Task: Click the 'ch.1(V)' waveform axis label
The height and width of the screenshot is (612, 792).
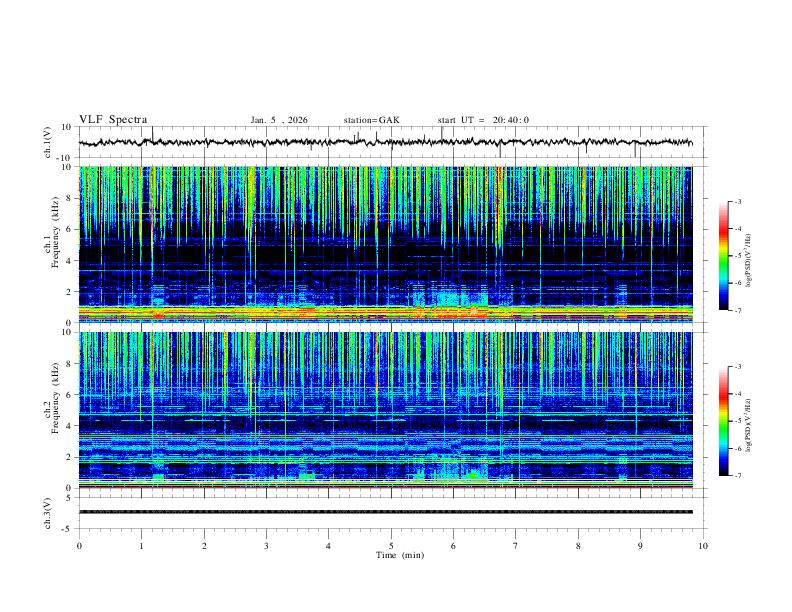Action: tap(48, 142)
